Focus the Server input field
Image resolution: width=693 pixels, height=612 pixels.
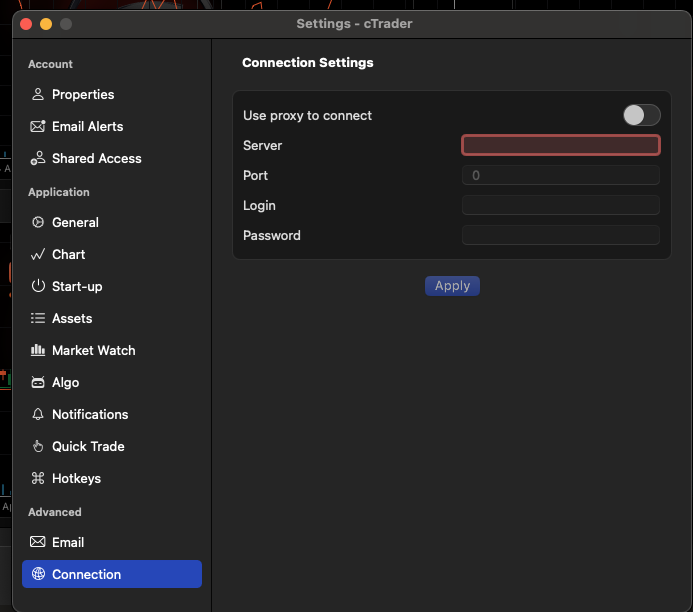click(561, 145)
